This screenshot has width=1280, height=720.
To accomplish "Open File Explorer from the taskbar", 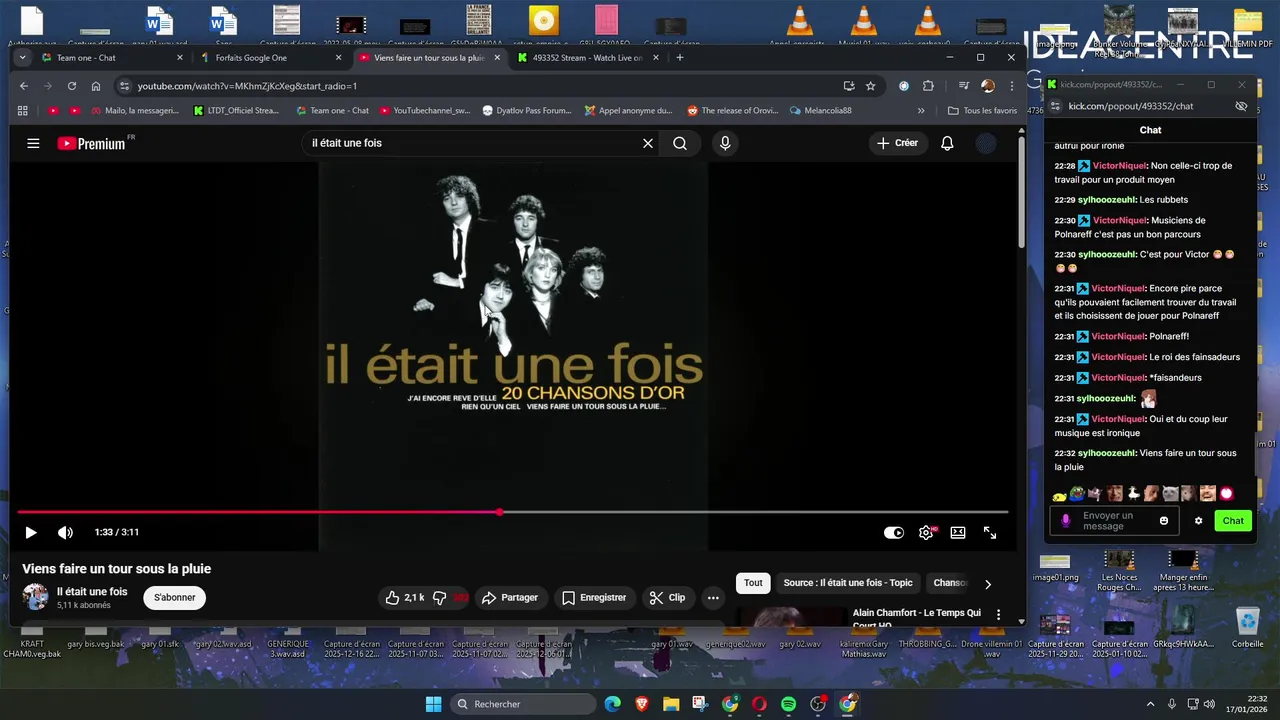I will point(670,704).
